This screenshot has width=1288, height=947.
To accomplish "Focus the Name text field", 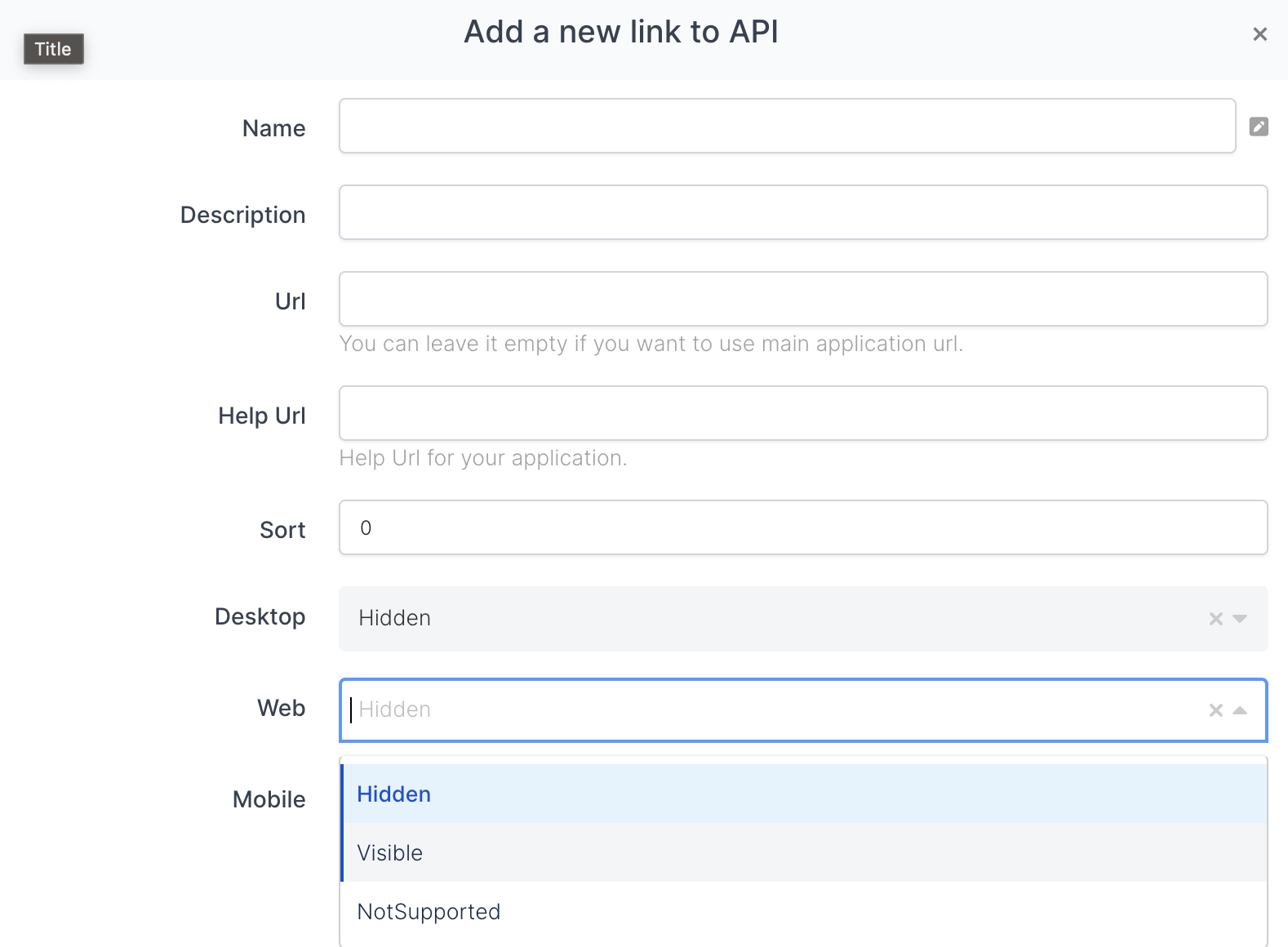I will click(787, 126).
